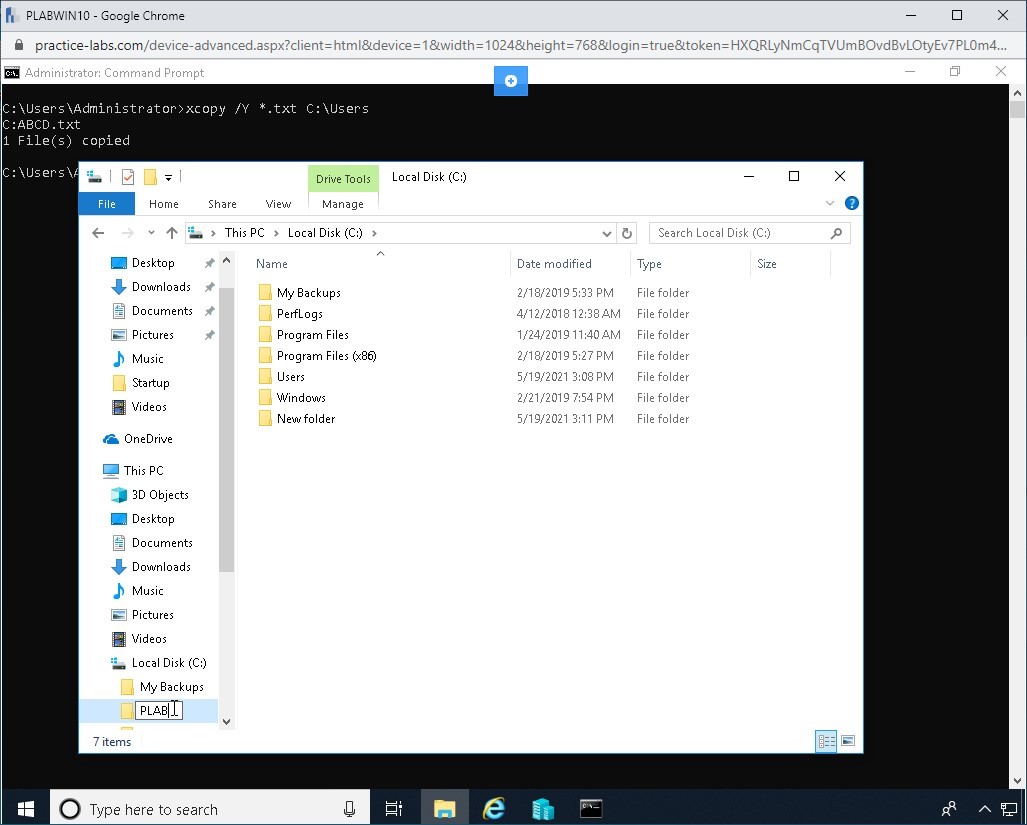The height and width of the screenshot is (825, 1027).
Task: Open Explorer Help question mark icon
Action: point(851,203)
